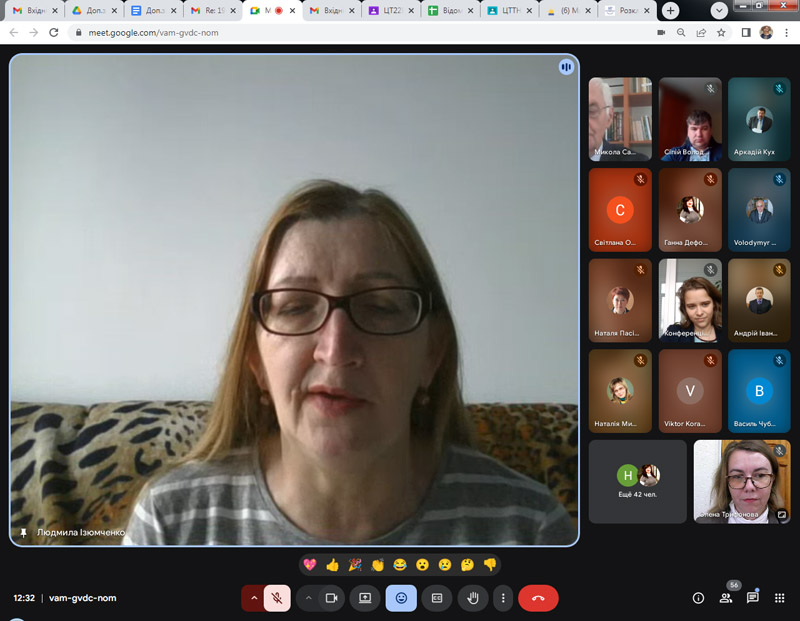Screen dimensions: 800x621
Task: Raise hand using the hand icon
Action: pyautogui.click(x=472, y=598)
